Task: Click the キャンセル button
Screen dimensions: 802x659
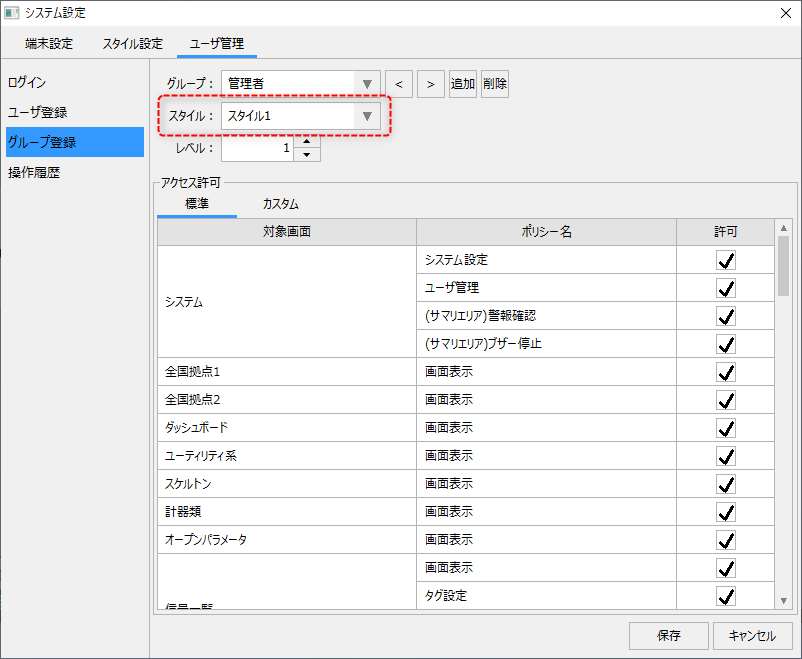Action: point(752,635)
